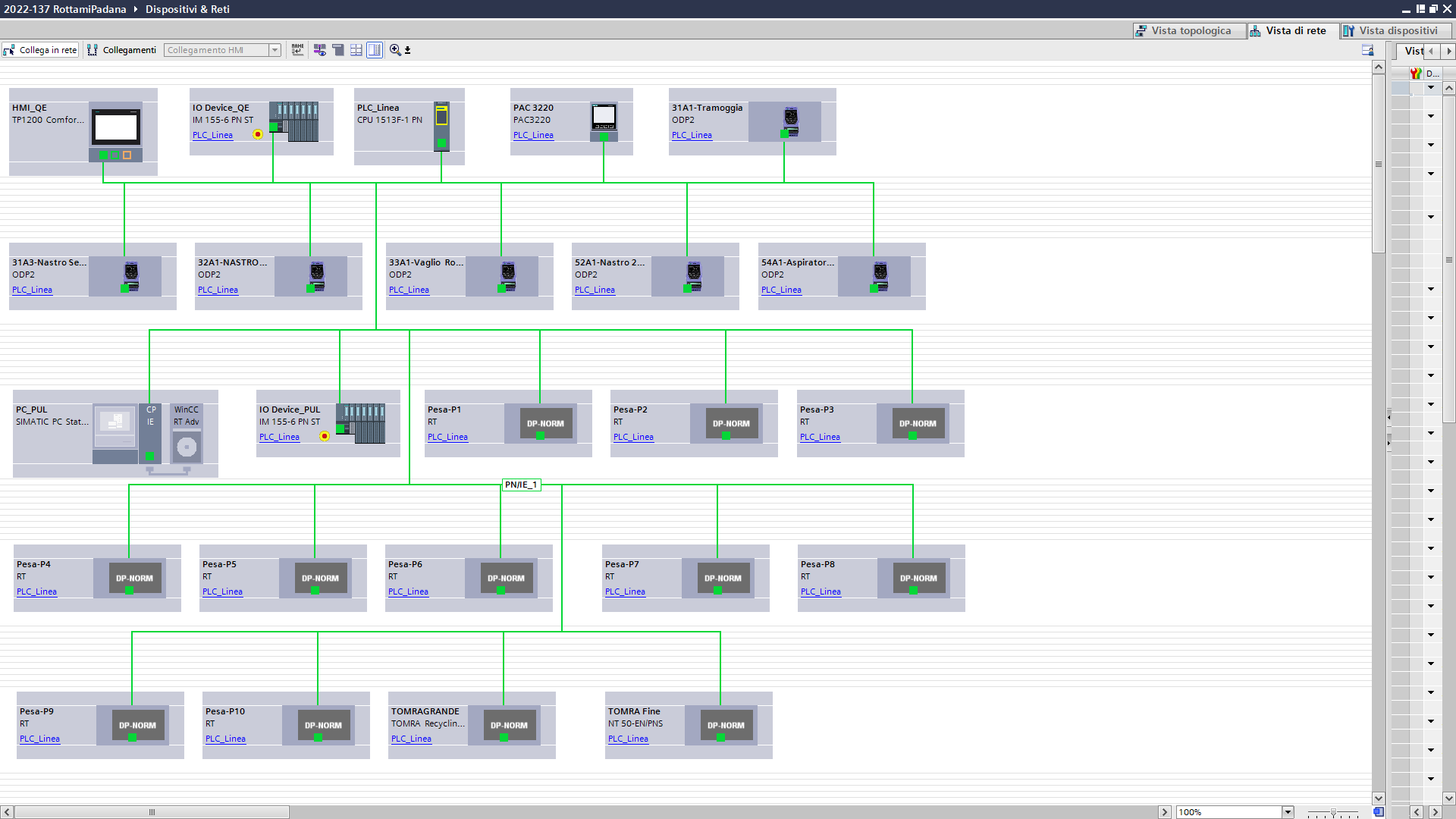Click PLC_Linea link under IO Device_QE
1456x819 pixels.
(212, 135)
